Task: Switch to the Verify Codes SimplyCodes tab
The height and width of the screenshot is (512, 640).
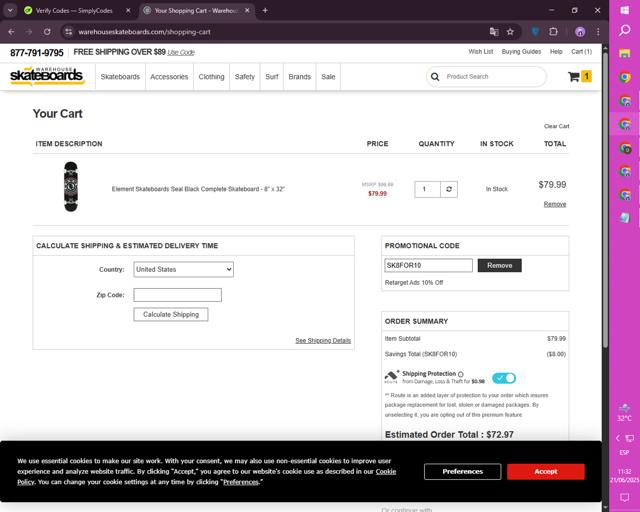Action: coord(74,11)
